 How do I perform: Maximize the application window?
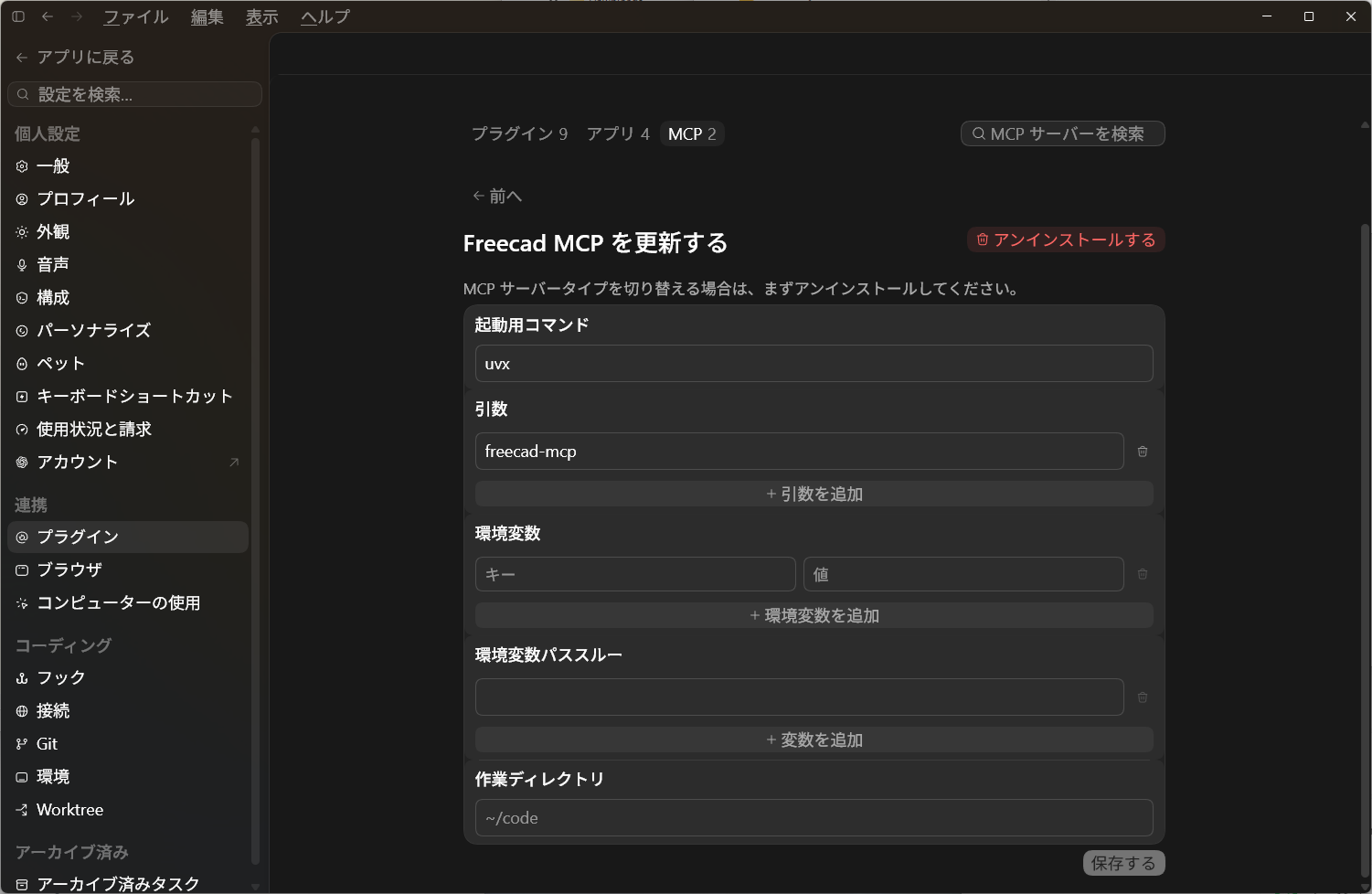[1309, 16]
